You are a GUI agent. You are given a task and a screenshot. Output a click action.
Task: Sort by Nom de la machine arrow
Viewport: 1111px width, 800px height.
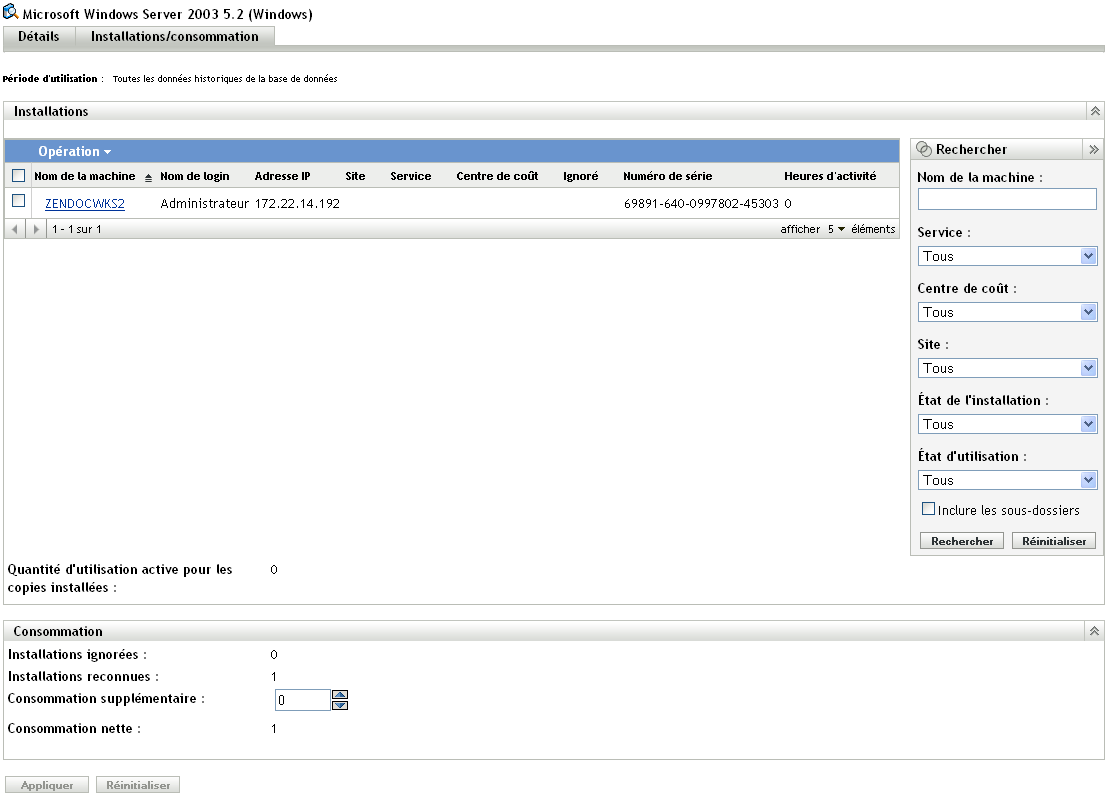[x=148, y=178]
